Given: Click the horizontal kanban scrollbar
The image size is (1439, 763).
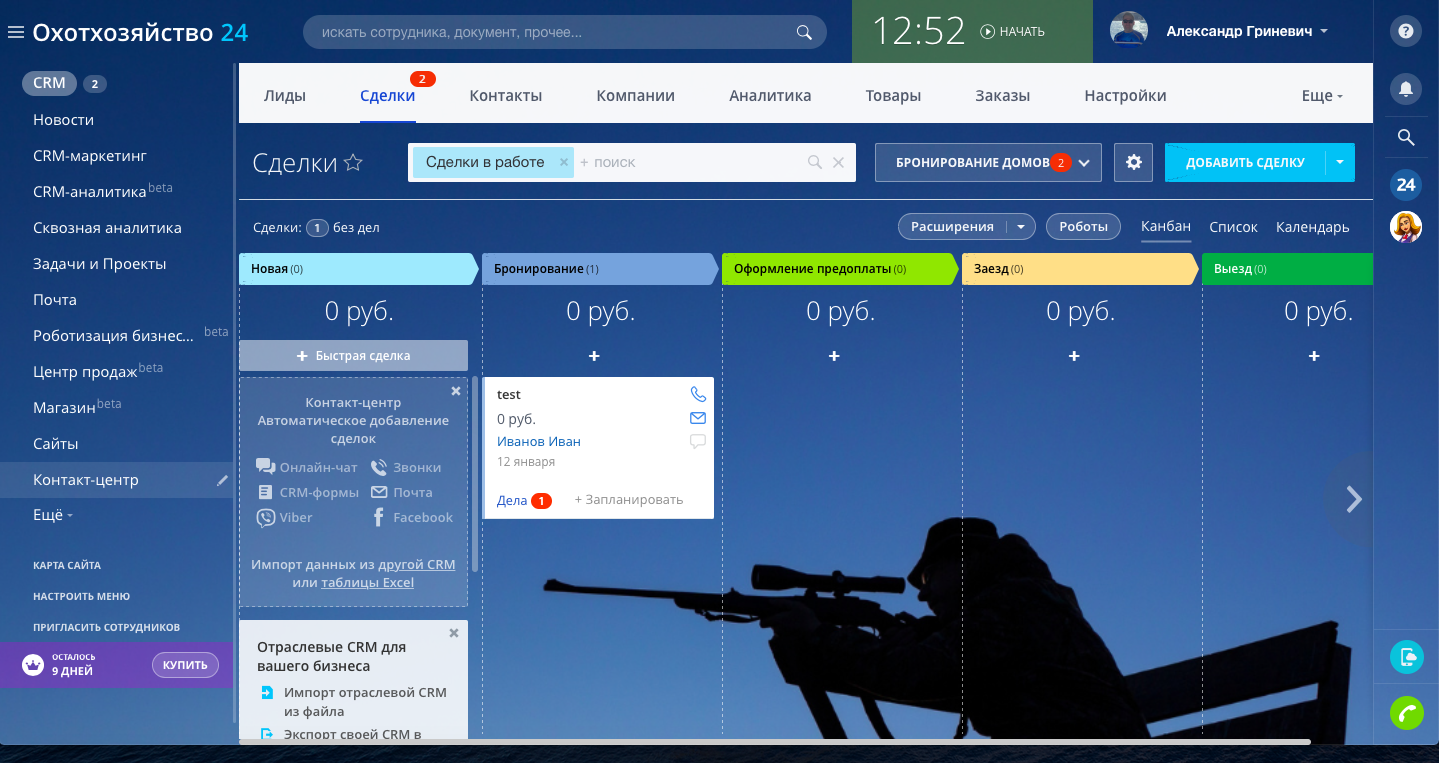Looking at the screenshot, I should (x=774, y=742).
